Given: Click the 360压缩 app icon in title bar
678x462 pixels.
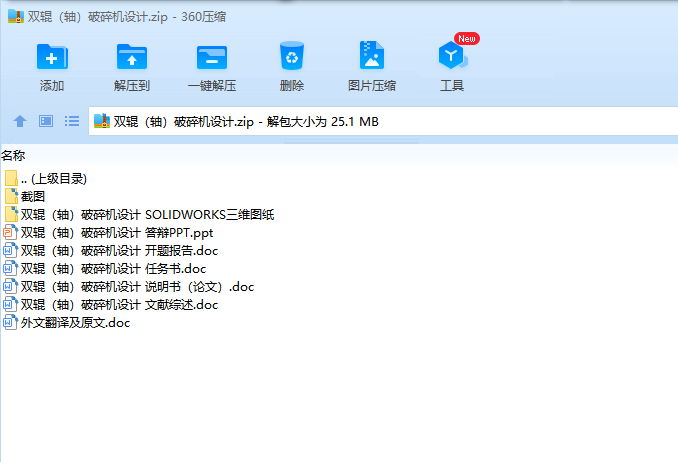Looking at the screenshot, I should 16,16.
